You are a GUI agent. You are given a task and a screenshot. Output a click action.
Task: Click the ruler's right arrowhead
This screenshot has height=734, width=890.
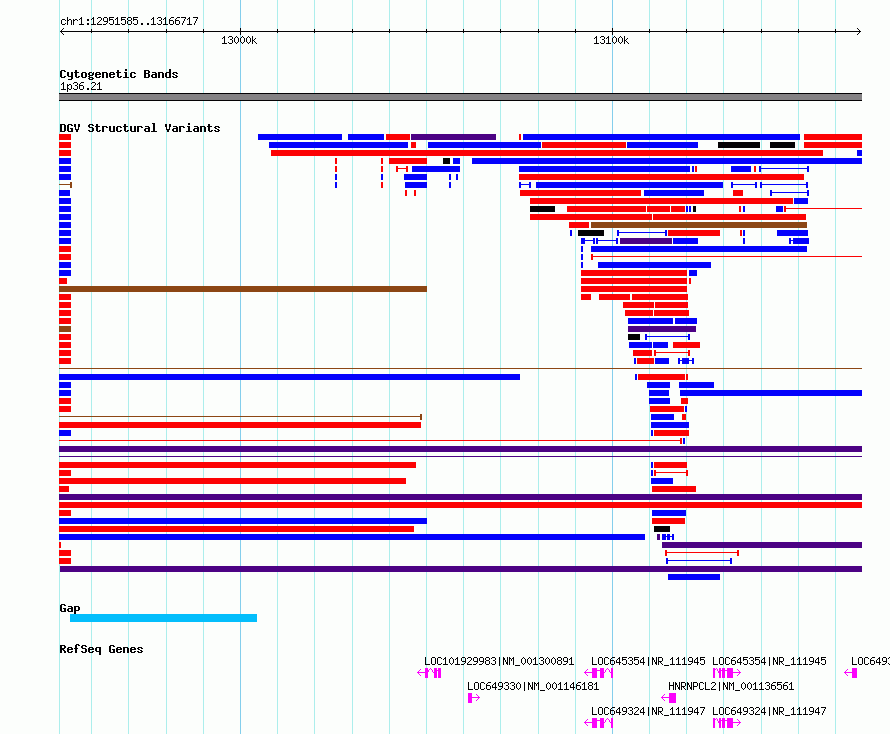(858, 31)
